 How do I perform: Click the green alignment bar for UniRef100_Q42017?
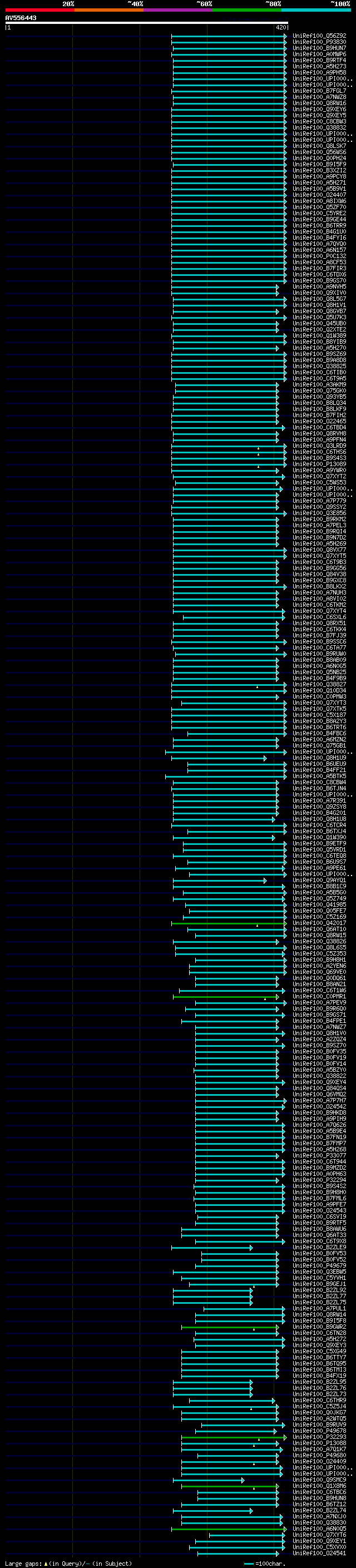229,923
